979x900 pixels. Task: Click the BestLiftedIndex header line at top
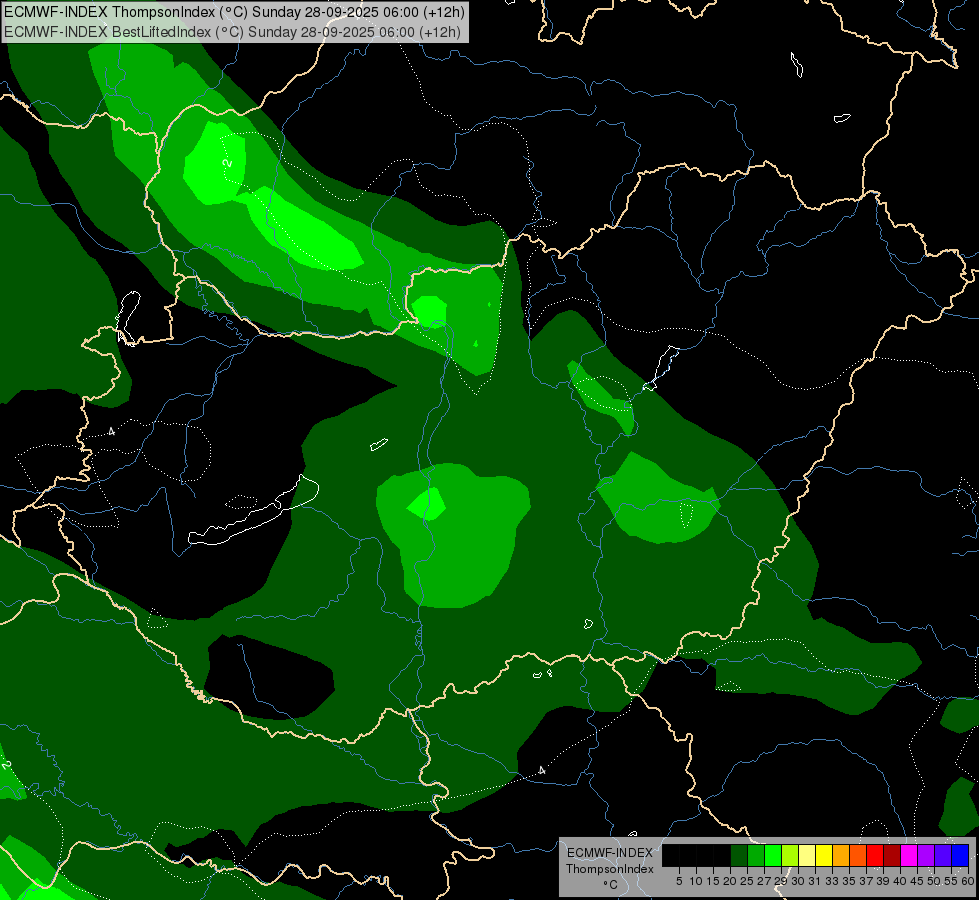(232, 31)
